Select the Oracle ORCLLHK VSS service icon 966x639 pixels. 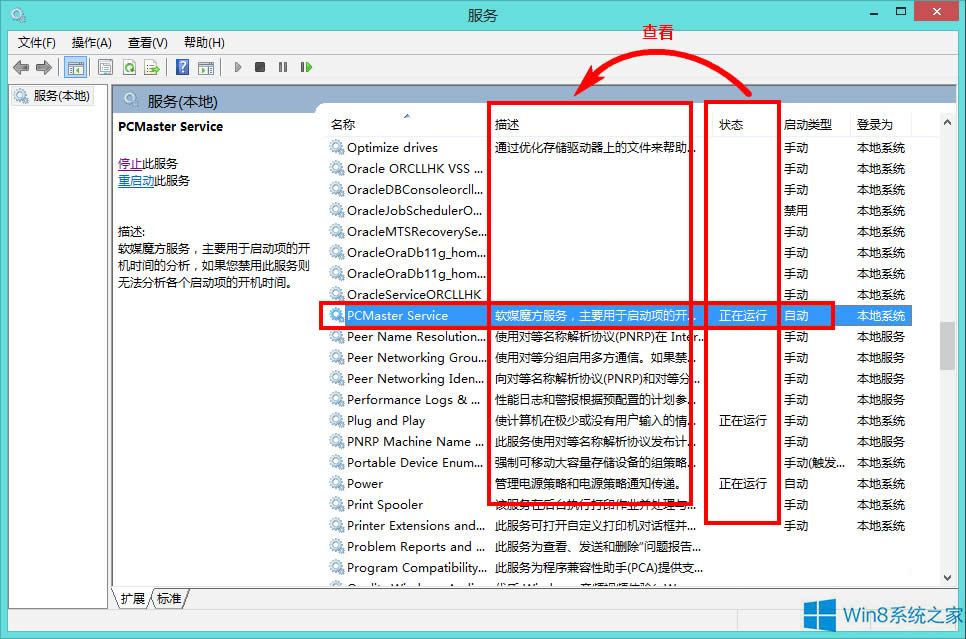[x=336, y=168]
